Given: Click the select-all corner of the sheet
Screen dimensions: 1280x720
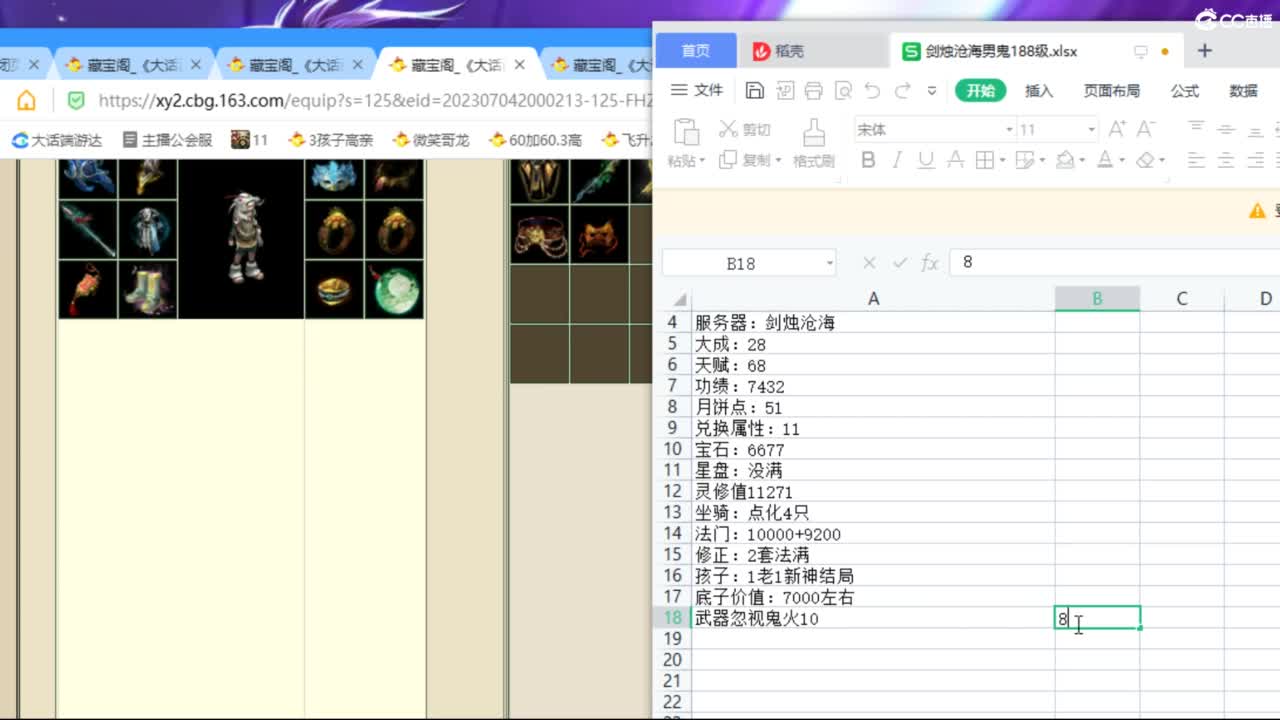Looking at the screenshot, I should 680,299.
